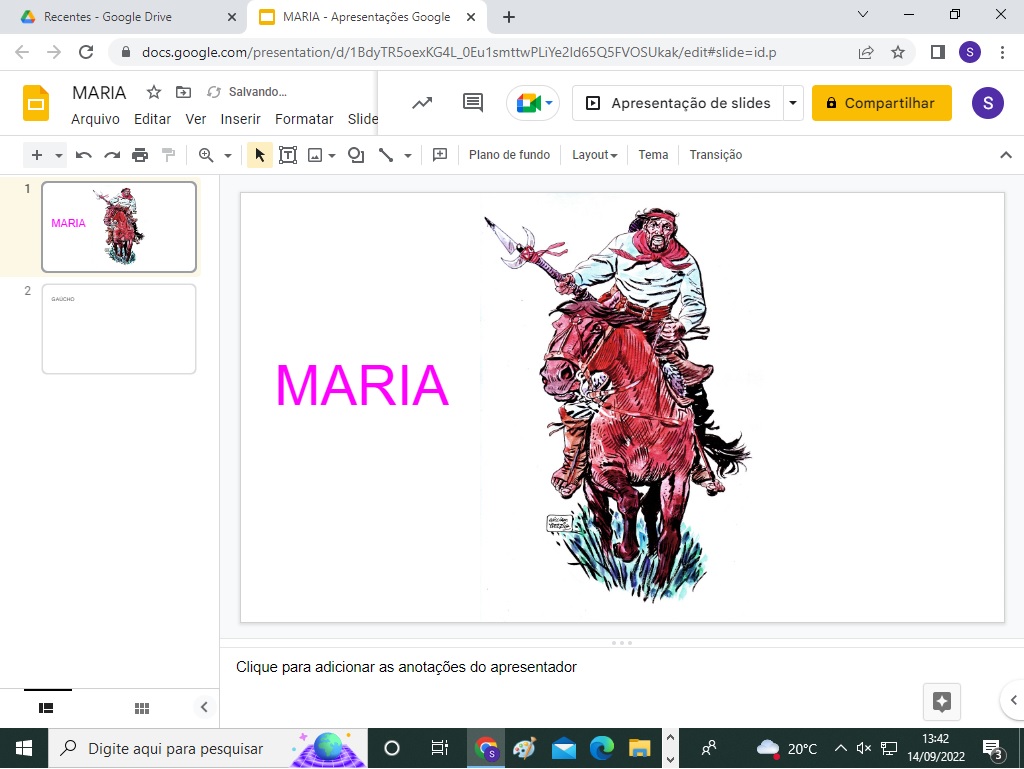Switch to grid view
Screen dimensions: 1024x769
tap(142, 708)
